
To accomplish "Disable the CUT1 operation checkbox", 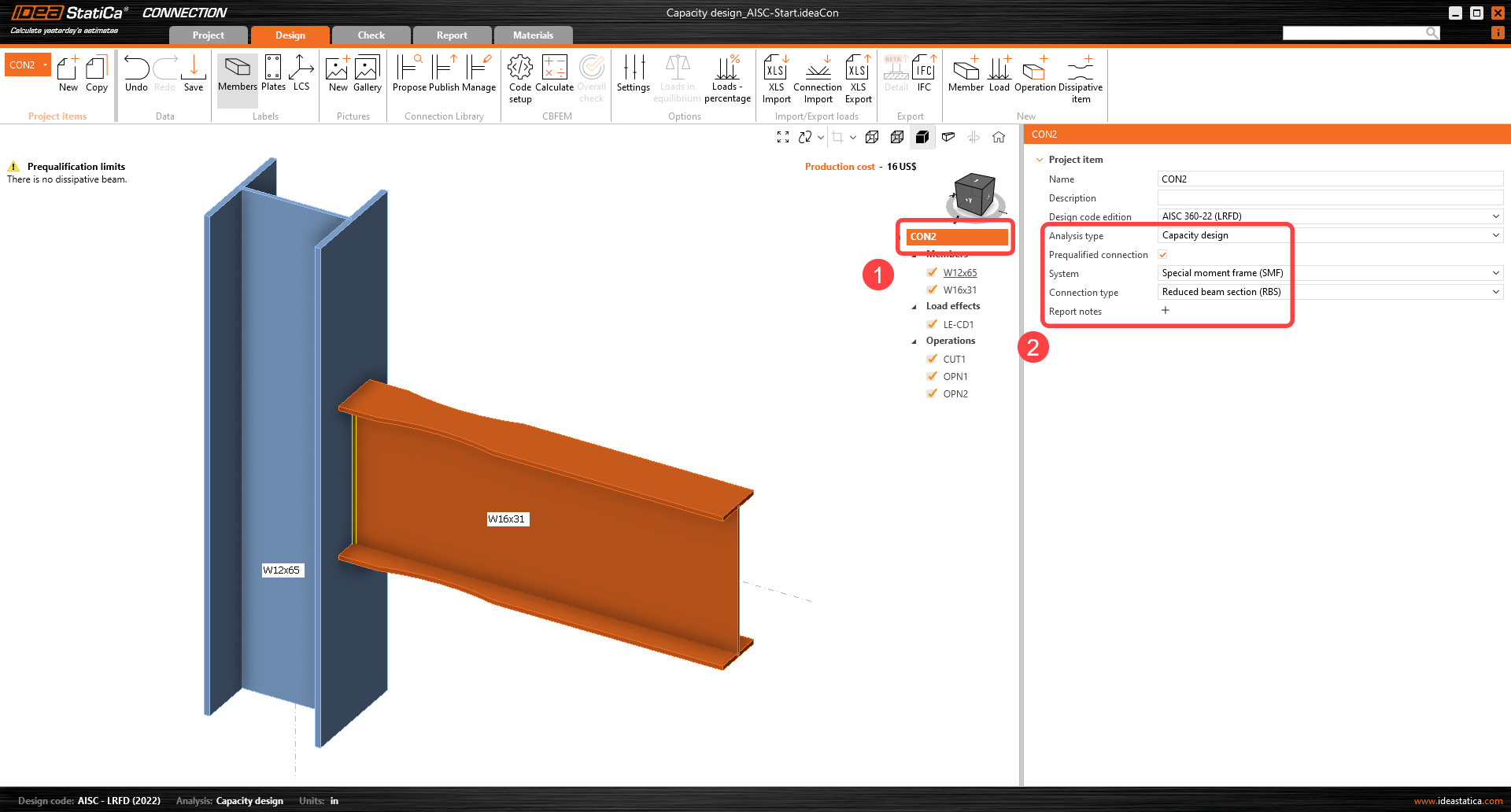I will 933,359.
